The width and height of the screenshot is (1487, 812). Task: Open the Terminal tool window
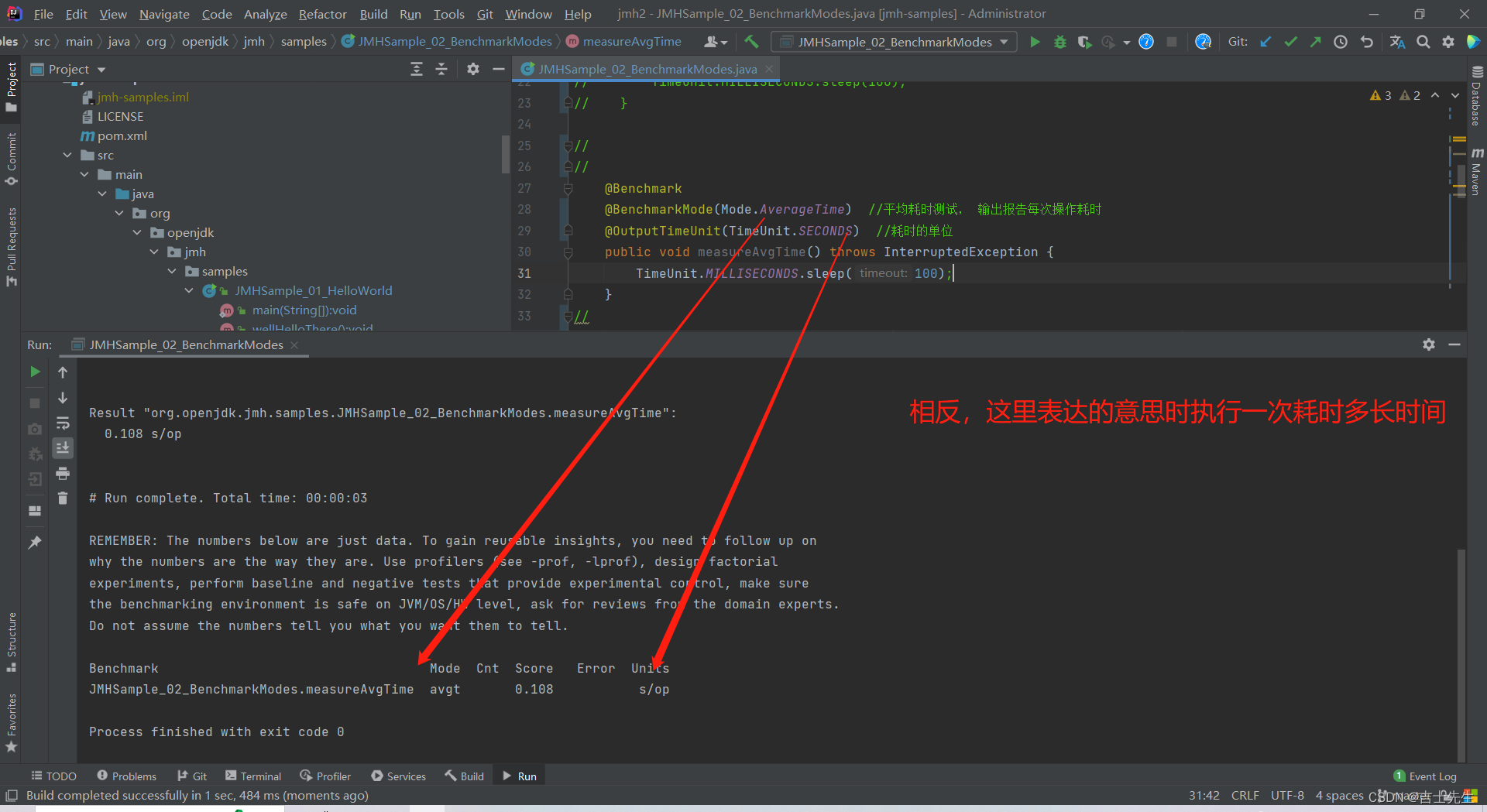[x=253, y=776]
